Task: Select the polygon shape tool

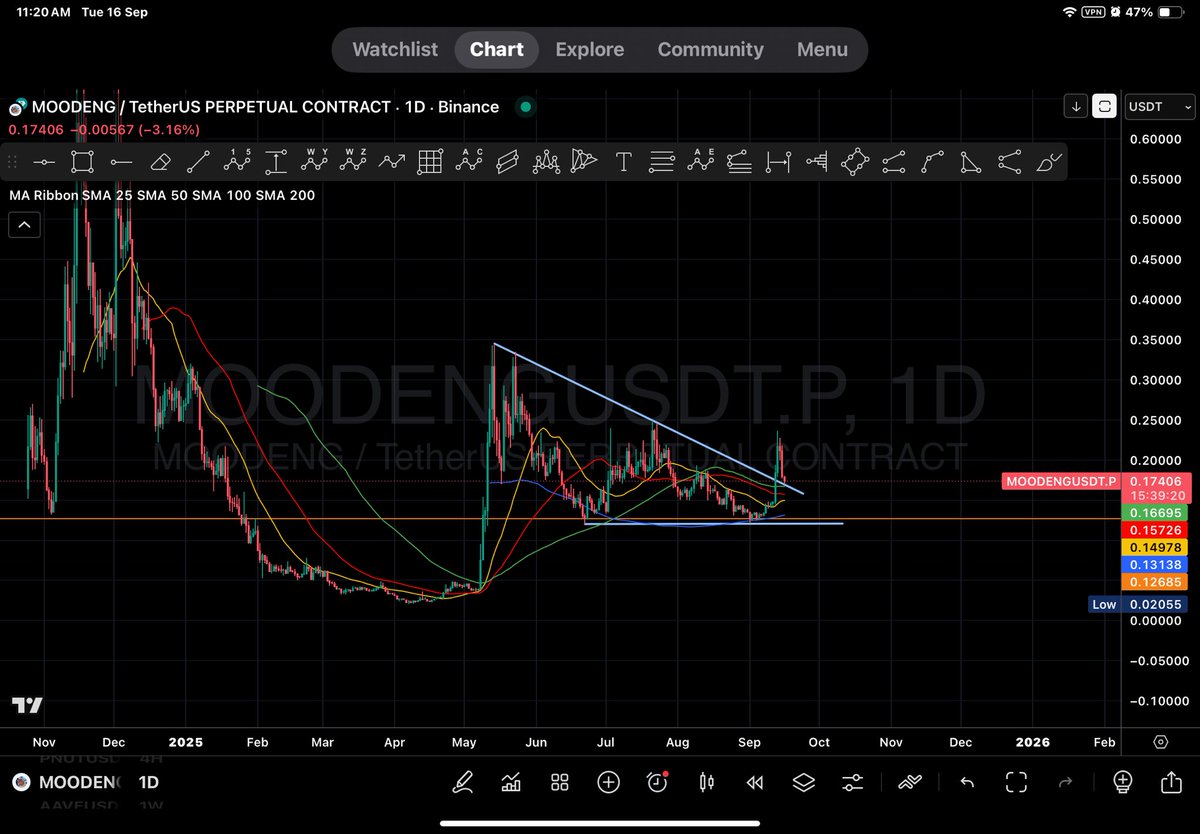Action: tap(855, 161)
